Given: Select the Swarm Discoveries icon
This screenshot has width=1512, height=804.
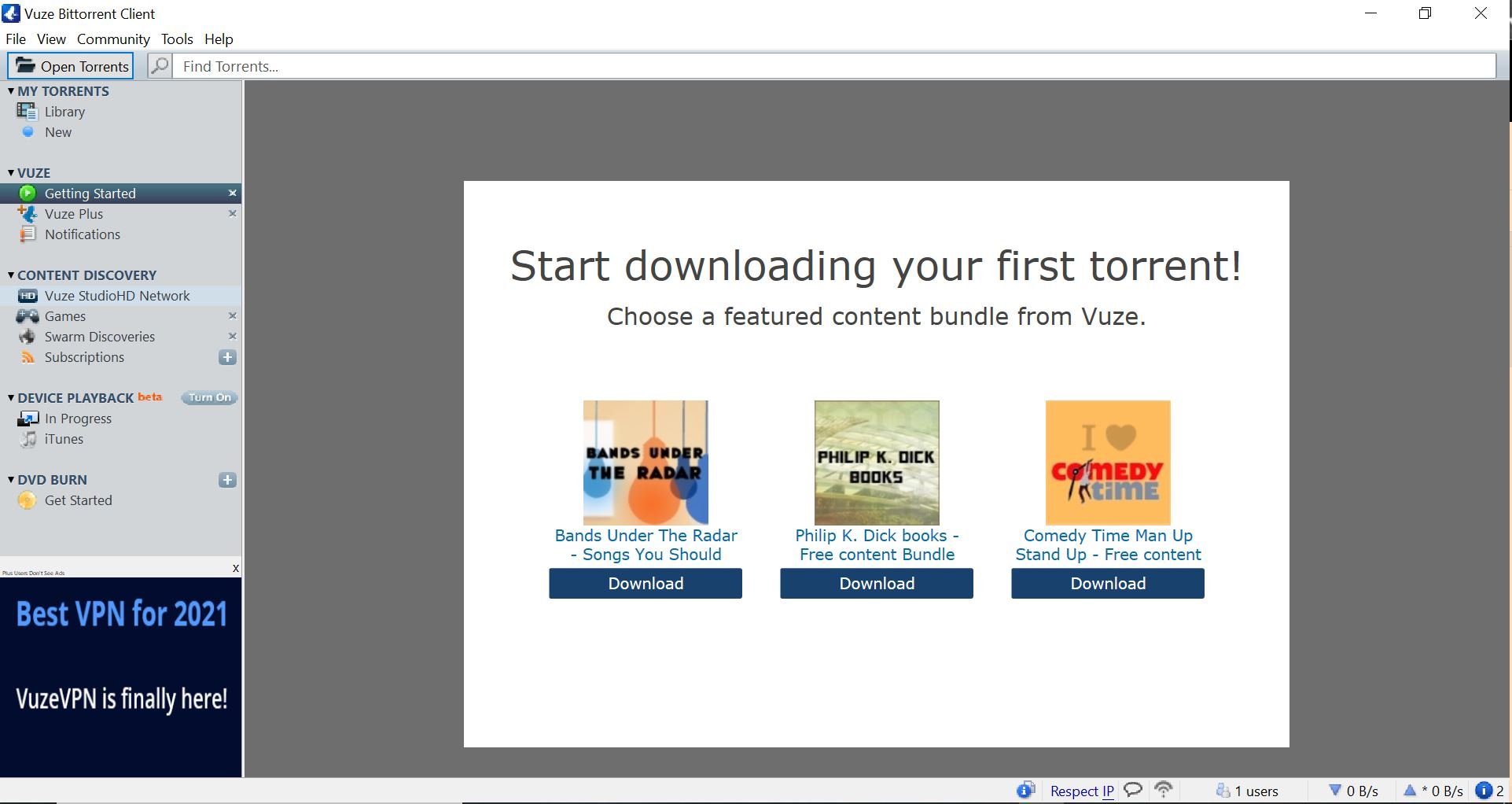Looking at the screenshot, I should (28, 337).
